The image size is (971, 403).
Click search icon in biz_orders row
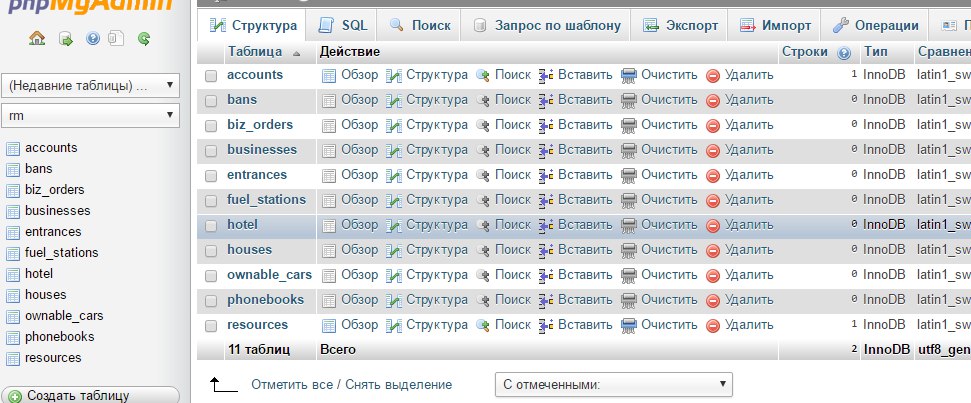click(x=483, y=125)
